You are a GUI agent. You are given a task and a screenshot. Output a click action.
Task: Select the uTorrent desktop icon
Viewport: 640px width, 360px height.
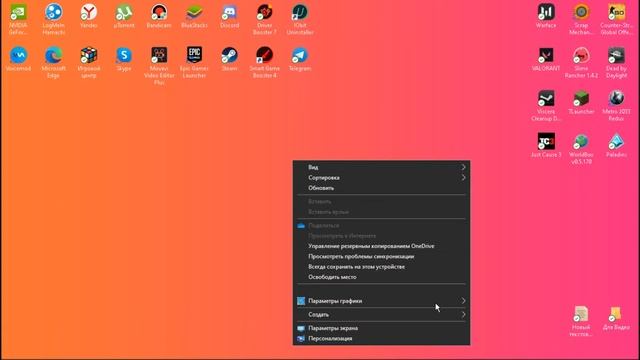point(124,13)
